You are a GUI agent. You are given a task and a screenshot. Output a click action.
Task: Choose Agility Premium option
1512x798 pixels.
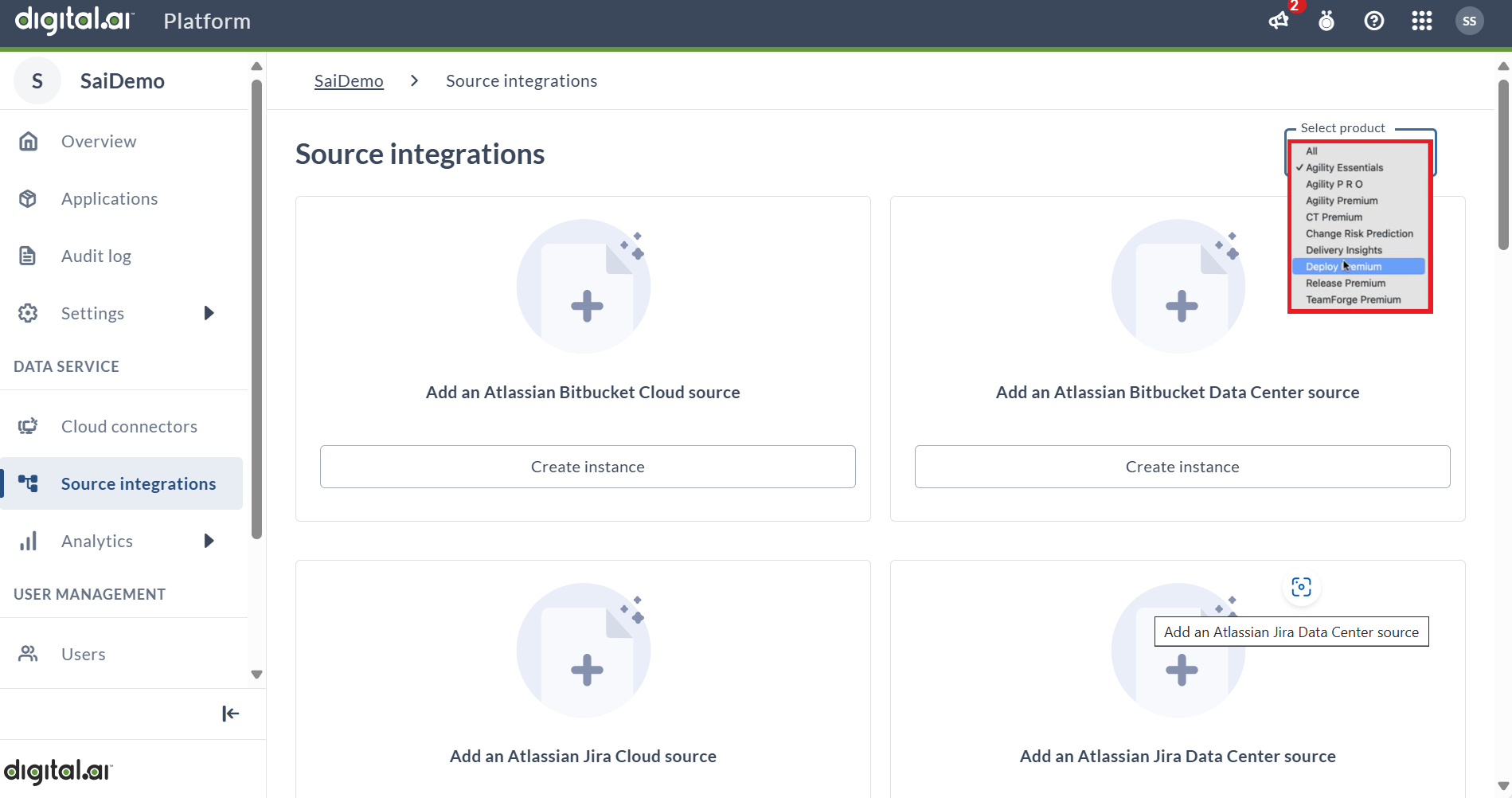[1359, 201]
